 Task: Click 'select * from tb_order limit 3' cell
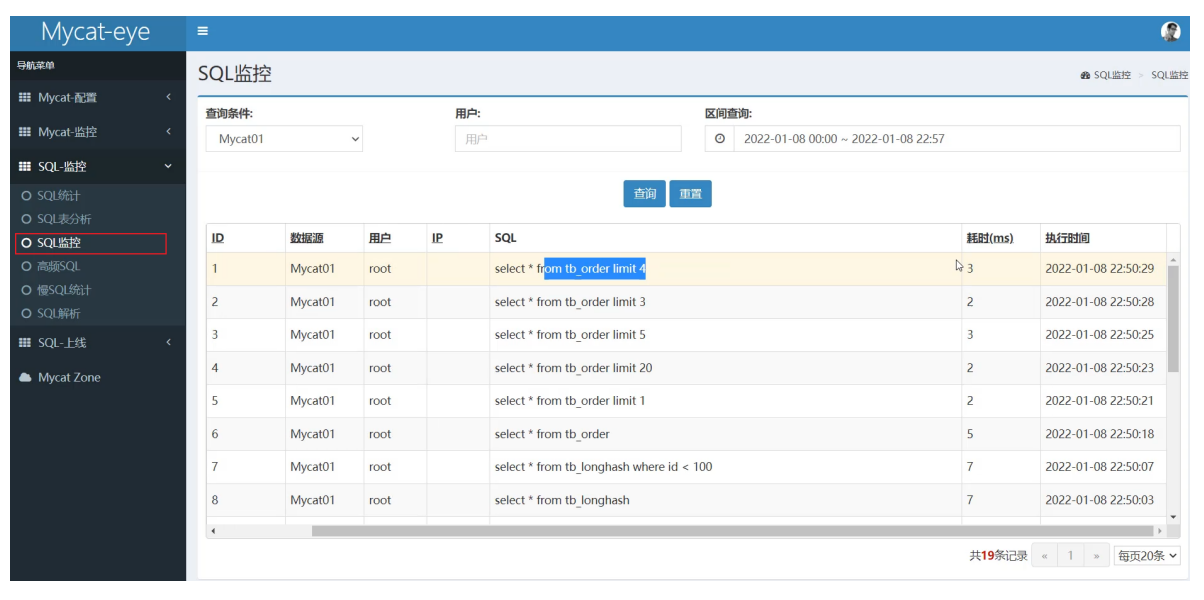click(x=725, y=302)
